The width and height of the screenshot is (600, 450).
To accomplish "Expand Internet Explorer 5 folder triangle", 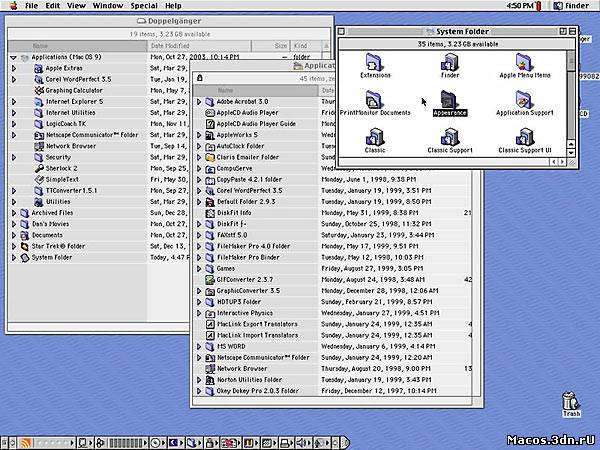I will [x=14, y=102].
